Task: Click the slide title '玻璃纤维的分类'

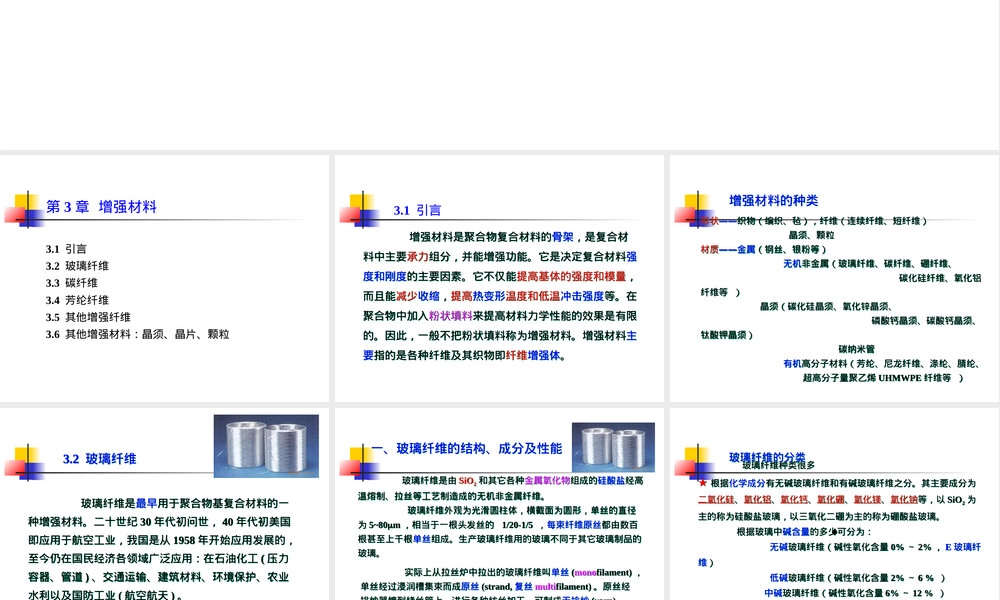Action: pos(767,457)
